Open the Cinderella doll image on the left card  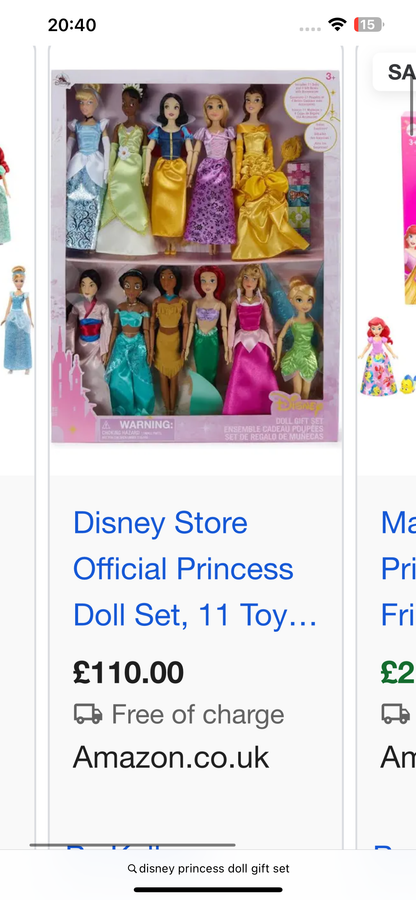click(x=16, y=319)
